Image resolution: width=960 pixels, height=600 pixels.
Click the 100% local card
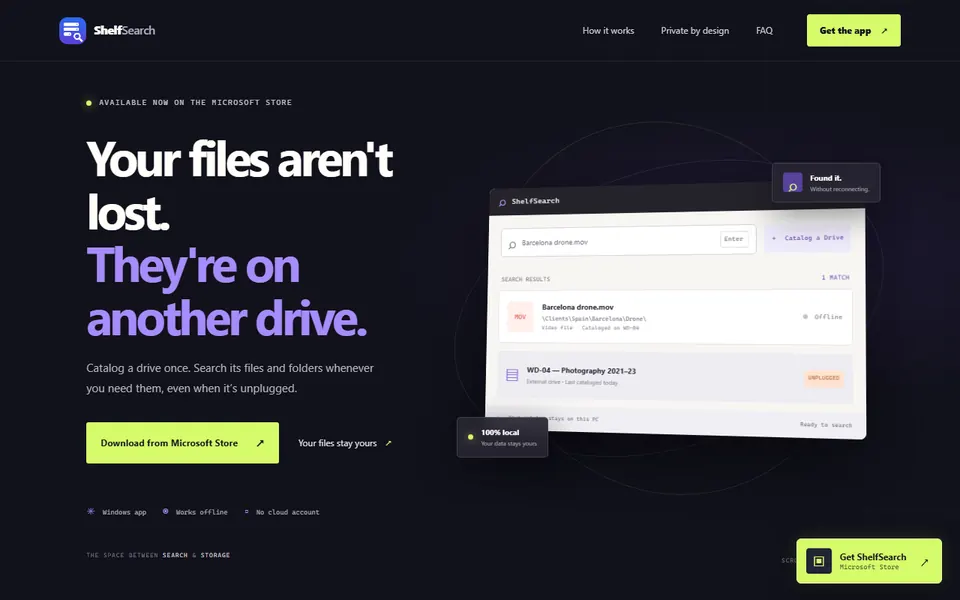[x=502, y=437]
